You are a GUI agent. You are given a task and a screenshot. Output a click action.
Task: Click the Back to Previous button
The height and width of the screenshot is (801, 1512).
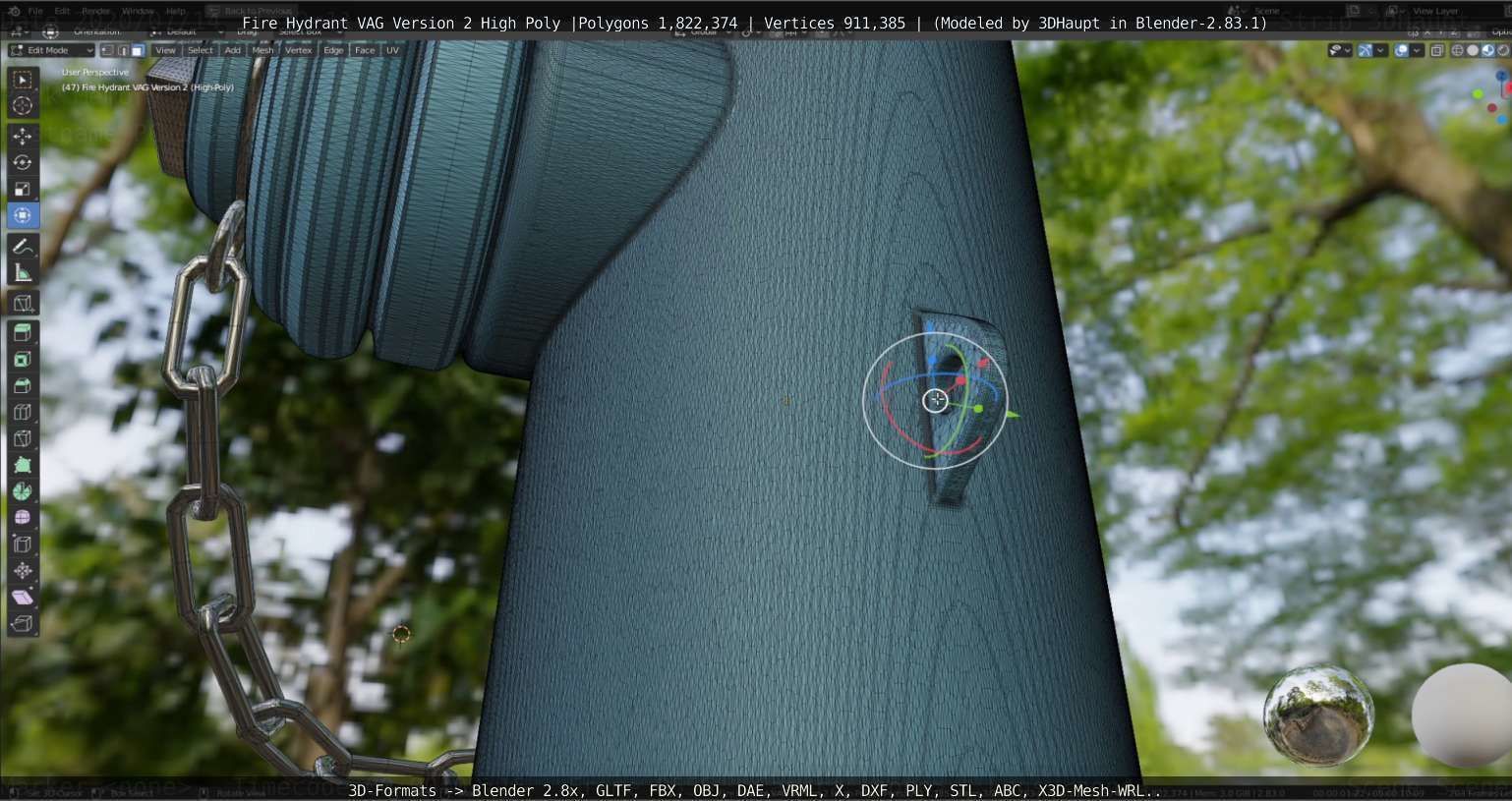250,11
